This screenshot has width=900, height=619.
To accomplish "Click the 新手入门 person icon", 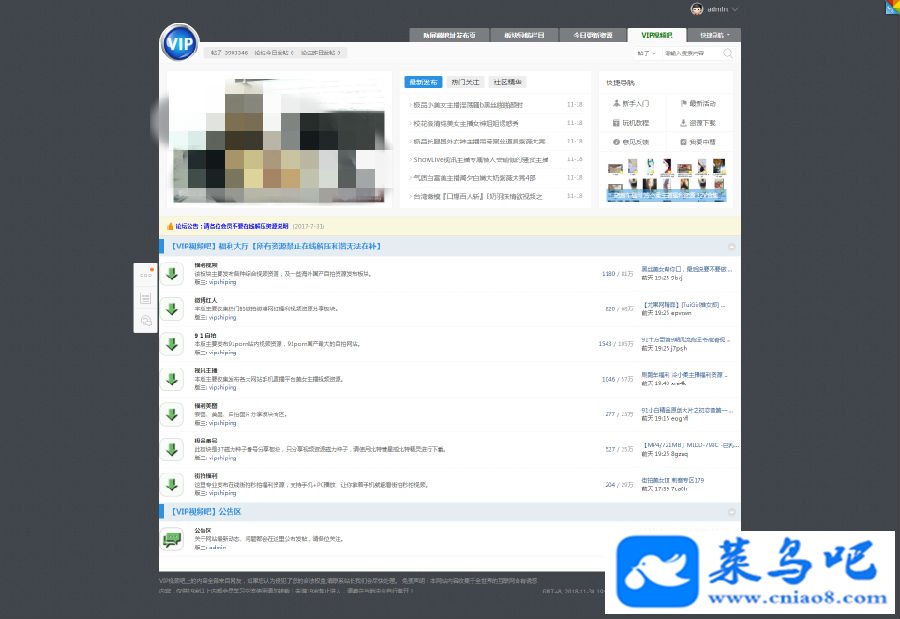I will pos(616,103).
